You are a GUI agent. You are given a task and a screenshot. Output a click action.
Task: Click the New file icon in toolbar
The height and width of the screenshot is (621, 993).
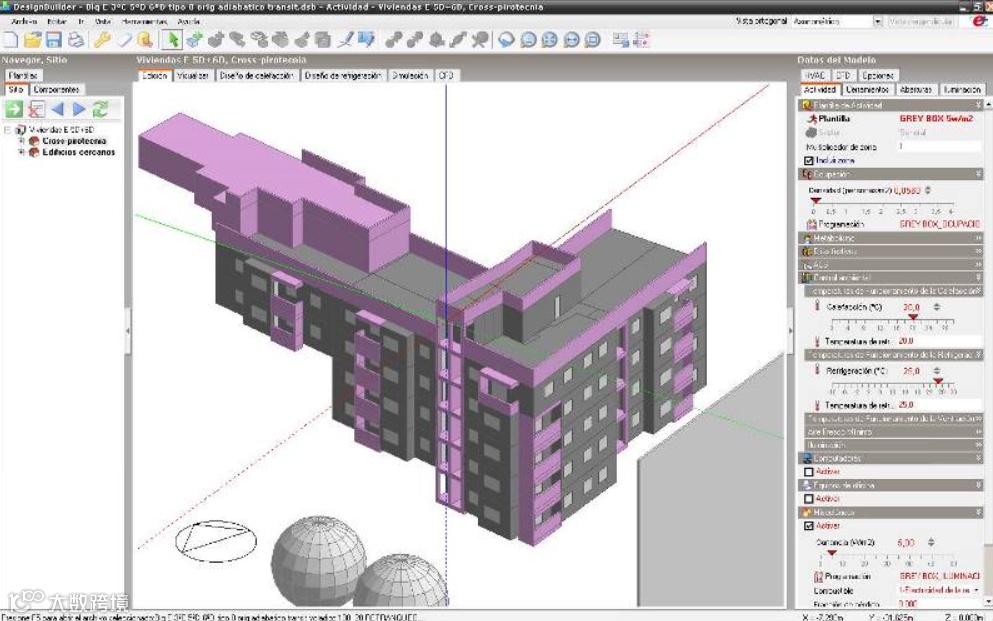point(11,40)
